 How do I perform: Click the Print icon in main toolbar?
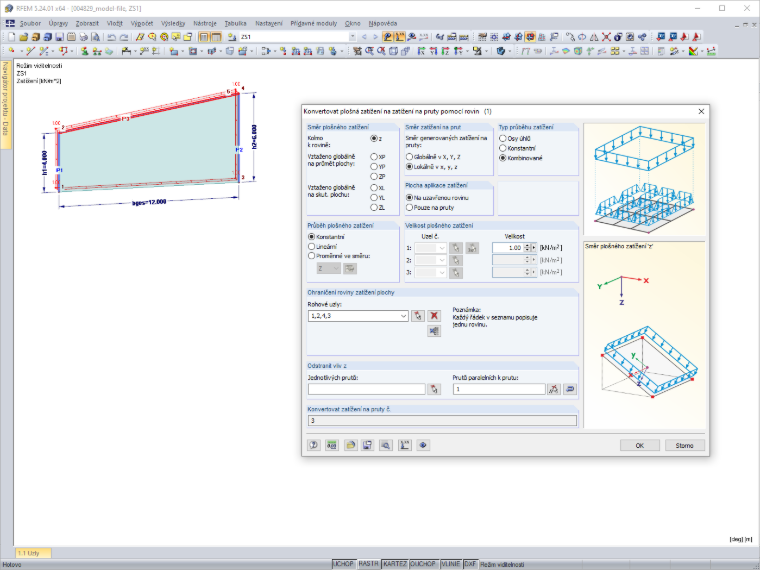tap(83, 37)
